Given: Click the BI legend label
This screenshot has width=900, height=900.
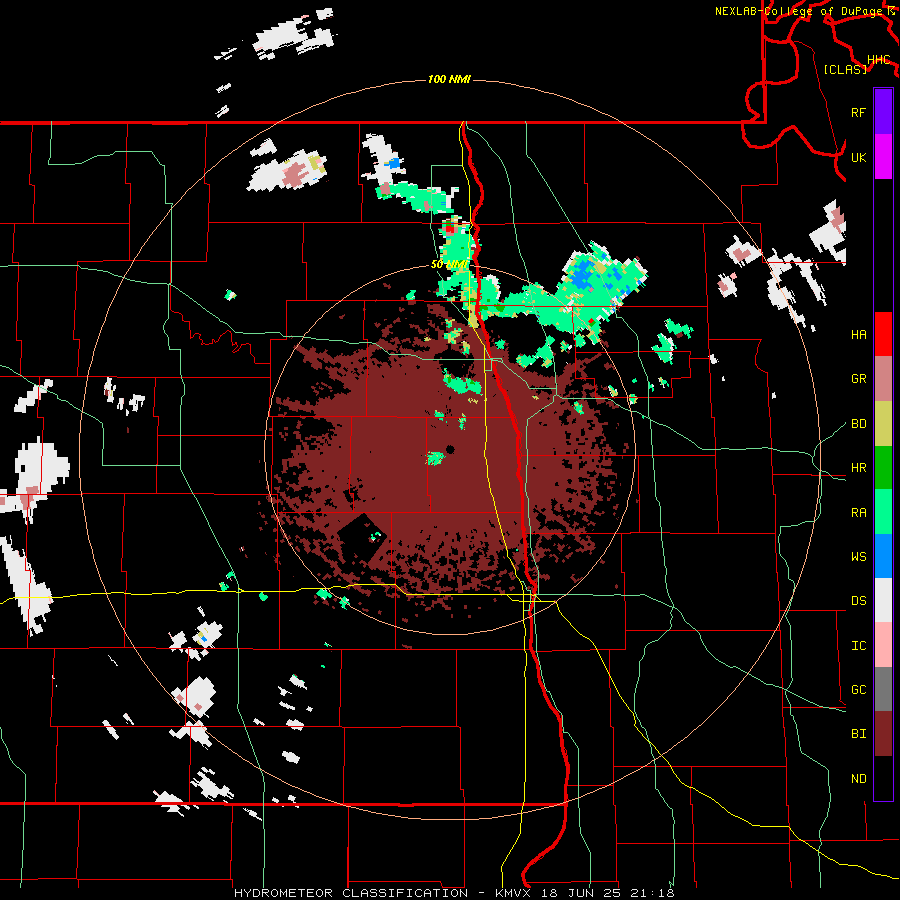Looking at the screenshot, I should (x=858, y=734).
